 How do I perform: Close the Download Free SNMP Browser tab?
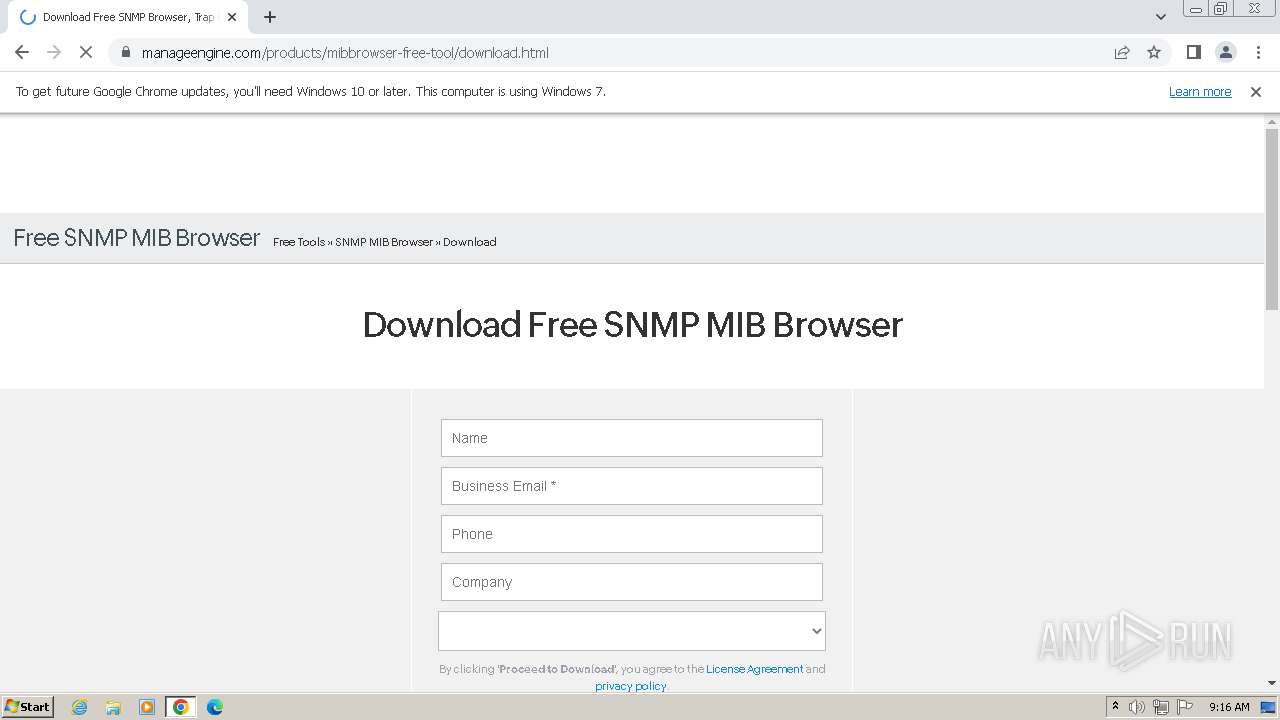[x=232, y=17]
